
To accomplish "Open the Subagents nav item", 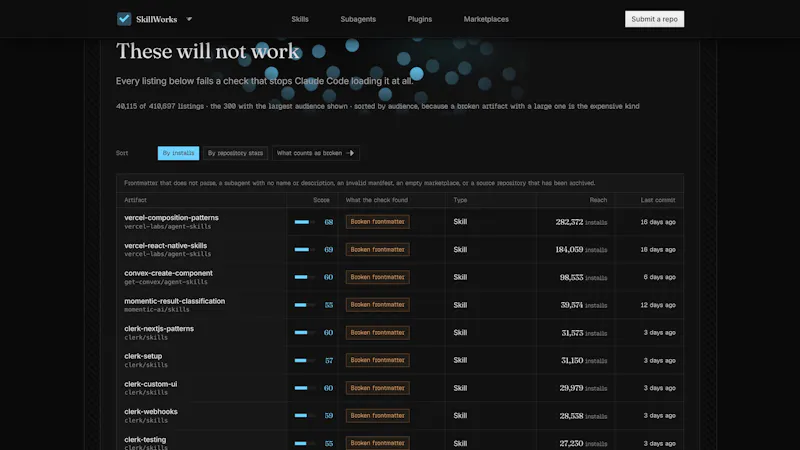I will [358, 19].
